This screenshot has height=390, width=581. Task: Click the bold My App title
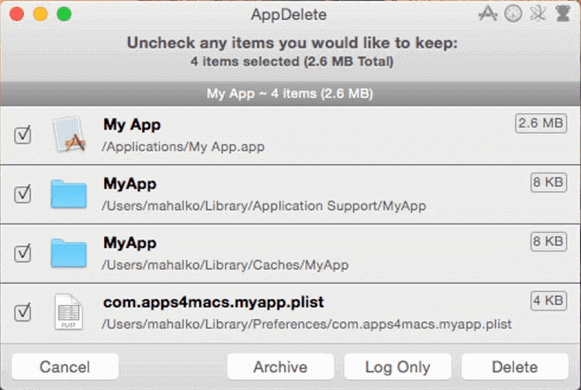pyautogui.click(x=132, y=125)
